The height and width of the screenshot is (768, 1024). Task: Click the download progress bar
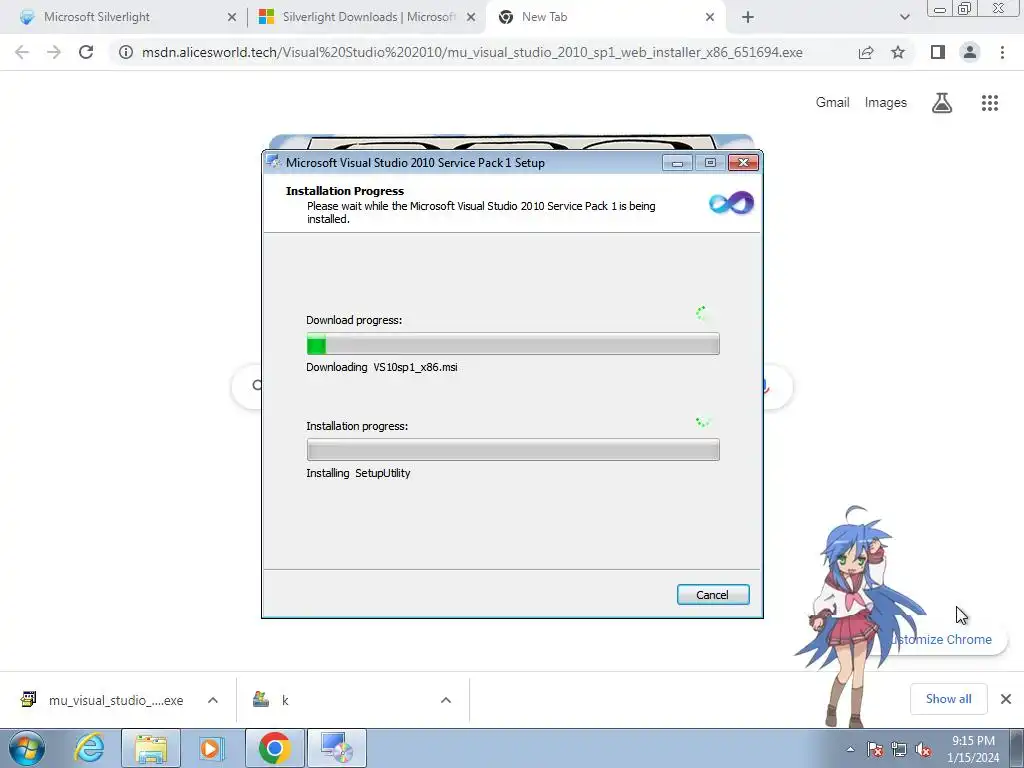tap(513, 344)
